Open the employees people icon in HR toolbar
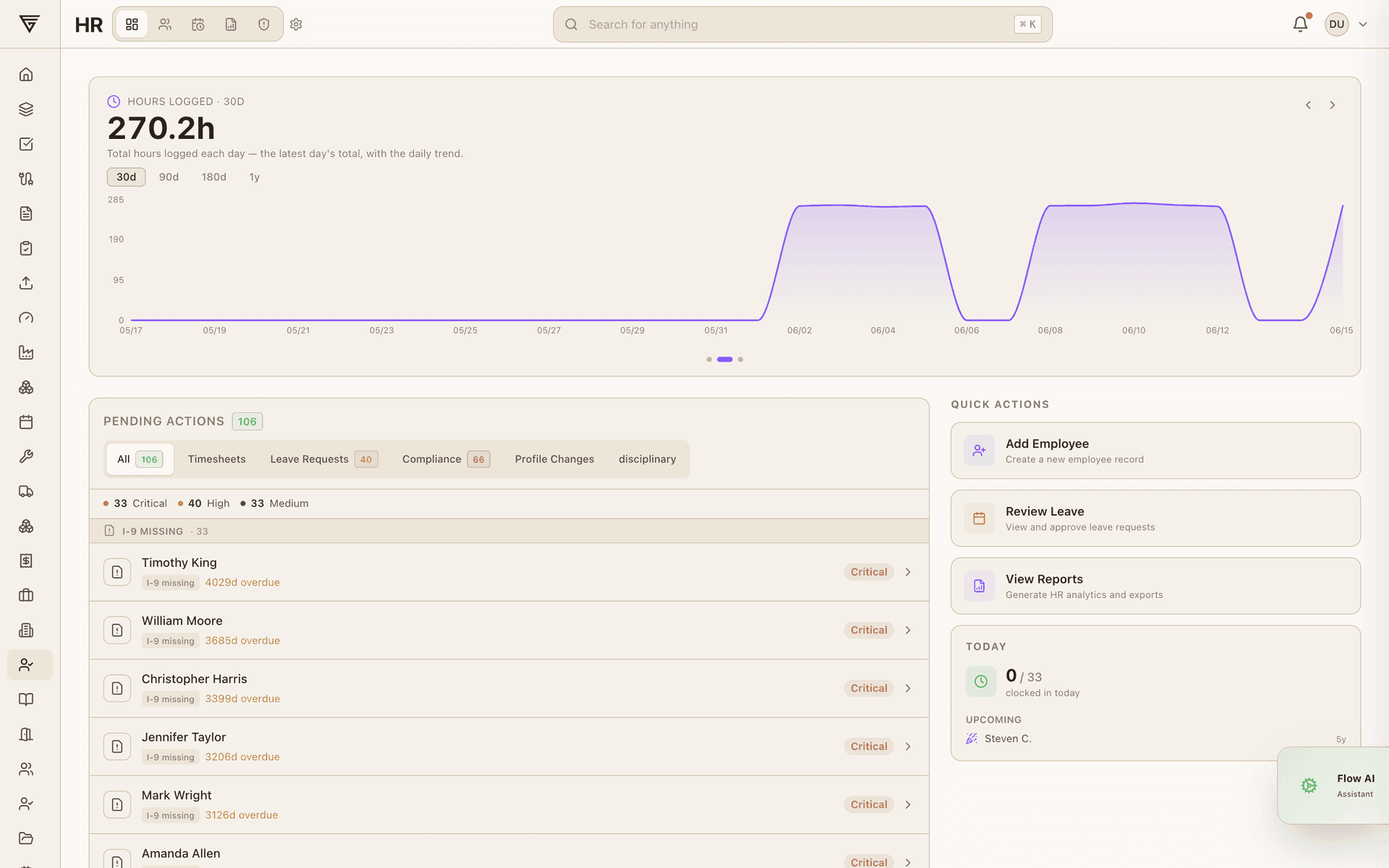The width and height of the screenshot is (1389, 868). (165, 25)
